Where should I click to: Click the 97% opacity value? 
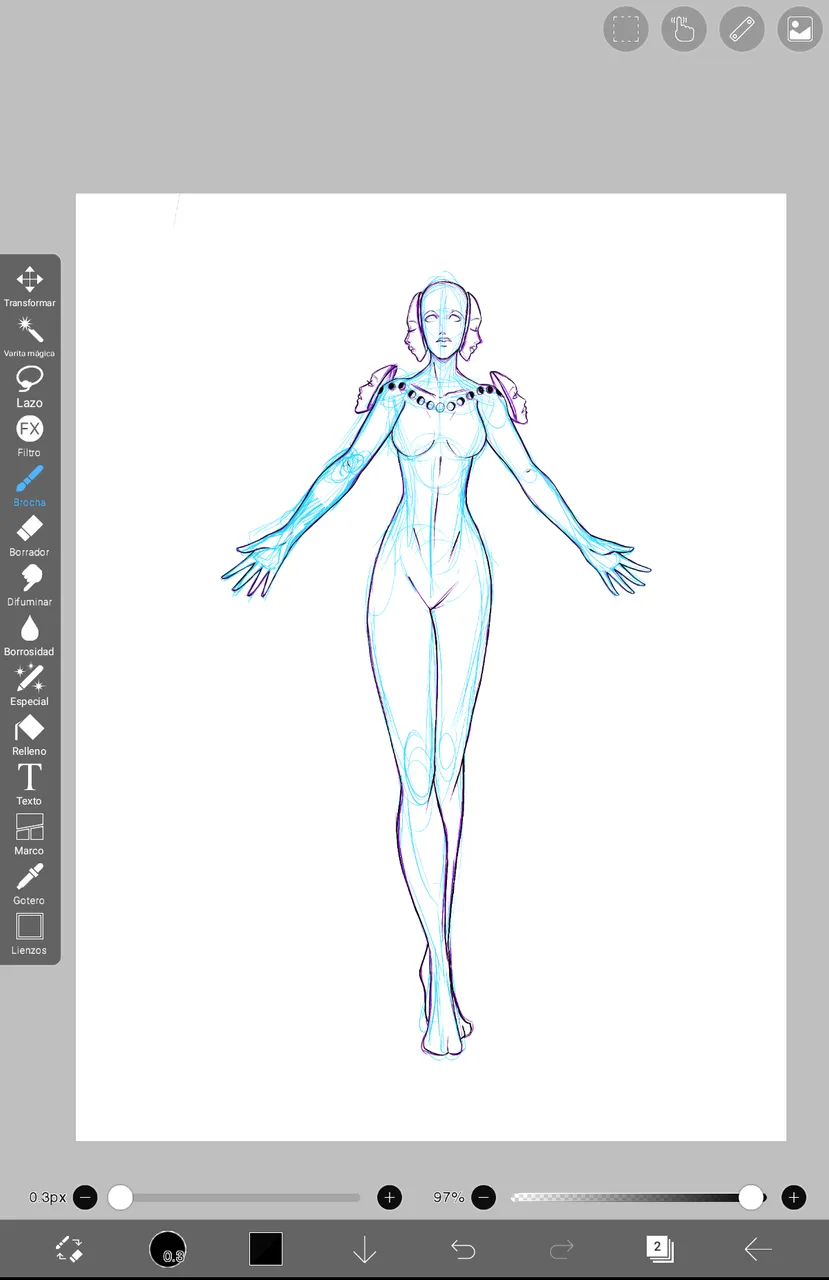pyautogui.click(x=449, y=1197)
